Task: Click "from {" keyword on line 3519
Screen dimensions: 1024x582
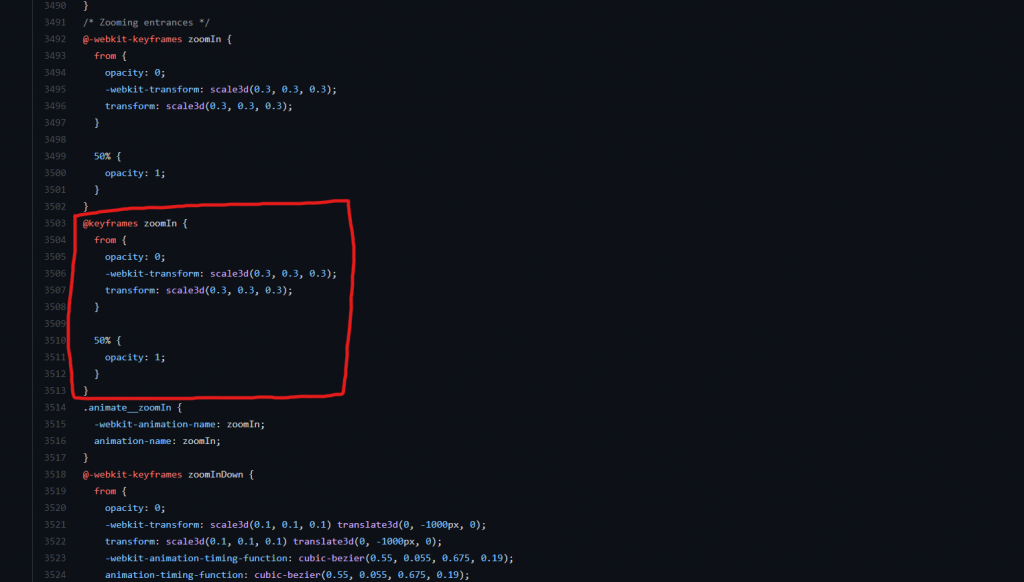Action: click(110, 491)
